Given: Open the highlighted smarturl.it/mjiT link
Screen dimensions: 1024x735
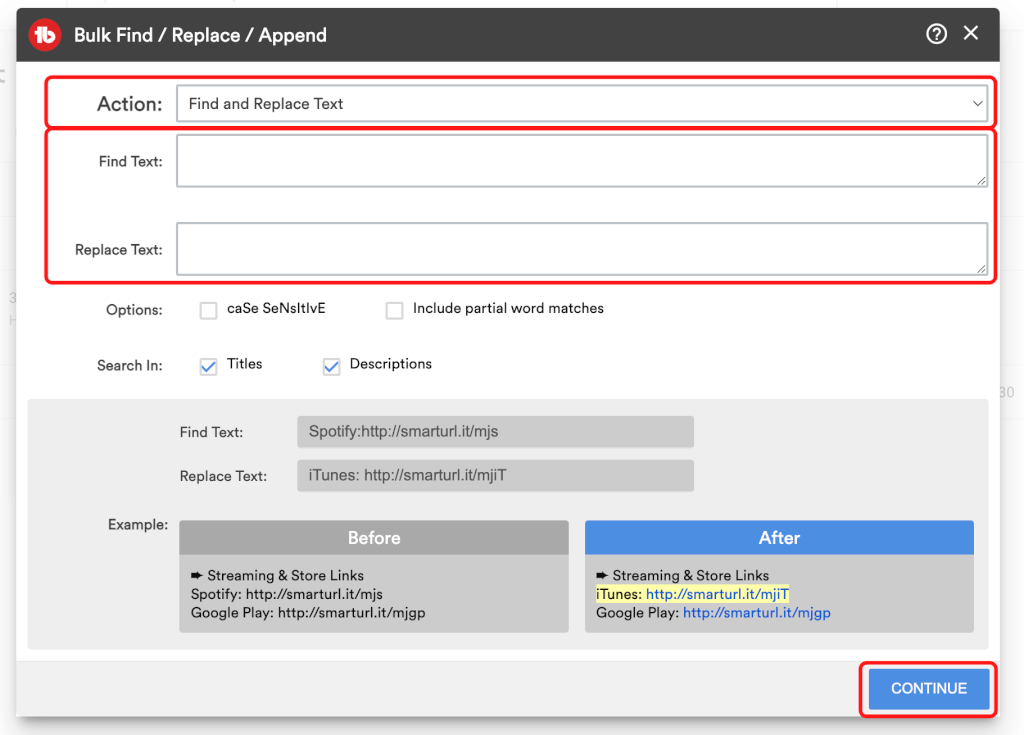Looking at the screenshot, I should click(x=717, y=594).
